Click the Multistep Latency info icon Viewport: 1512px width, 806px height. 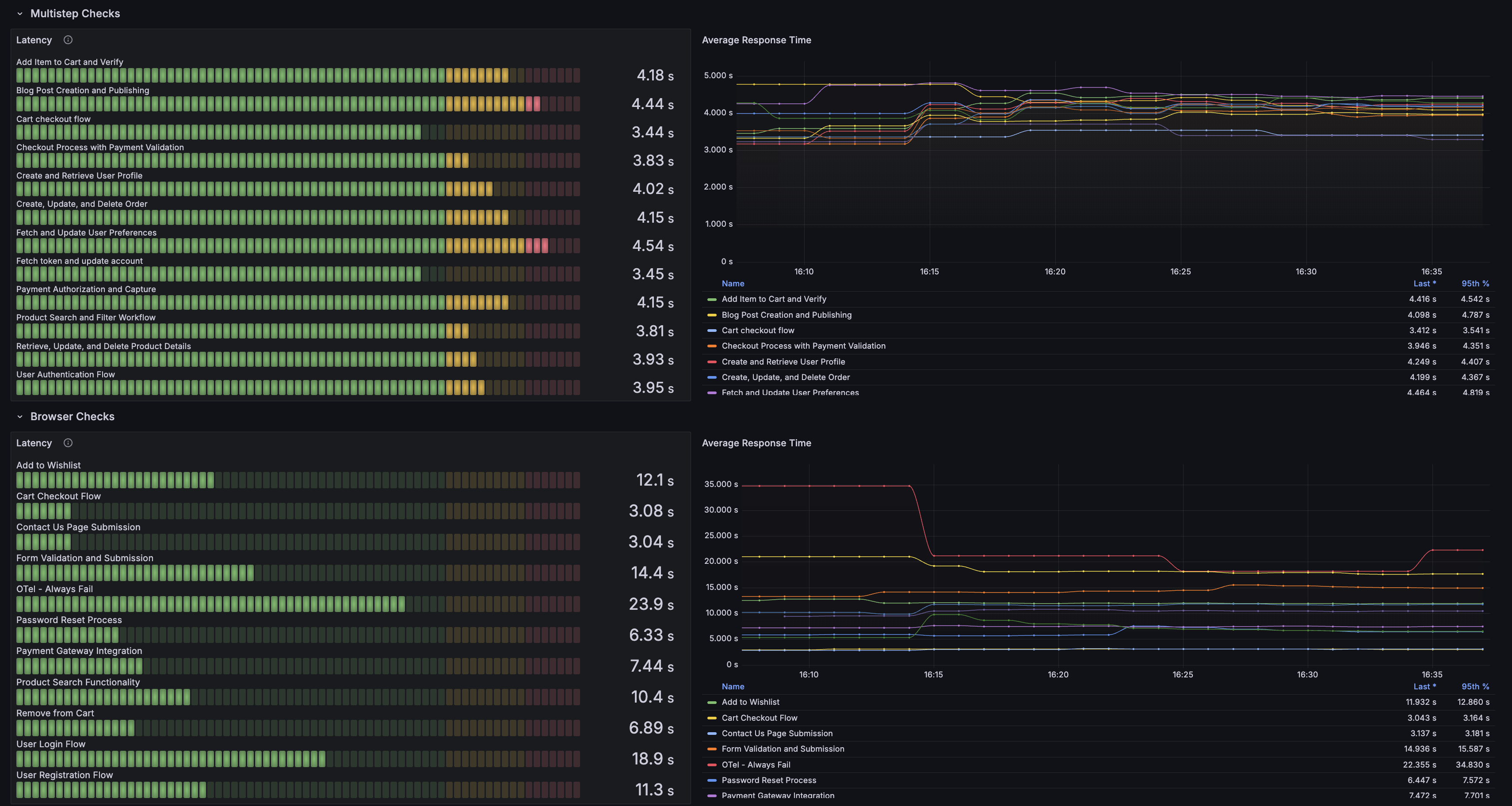(x=68, y=40)
